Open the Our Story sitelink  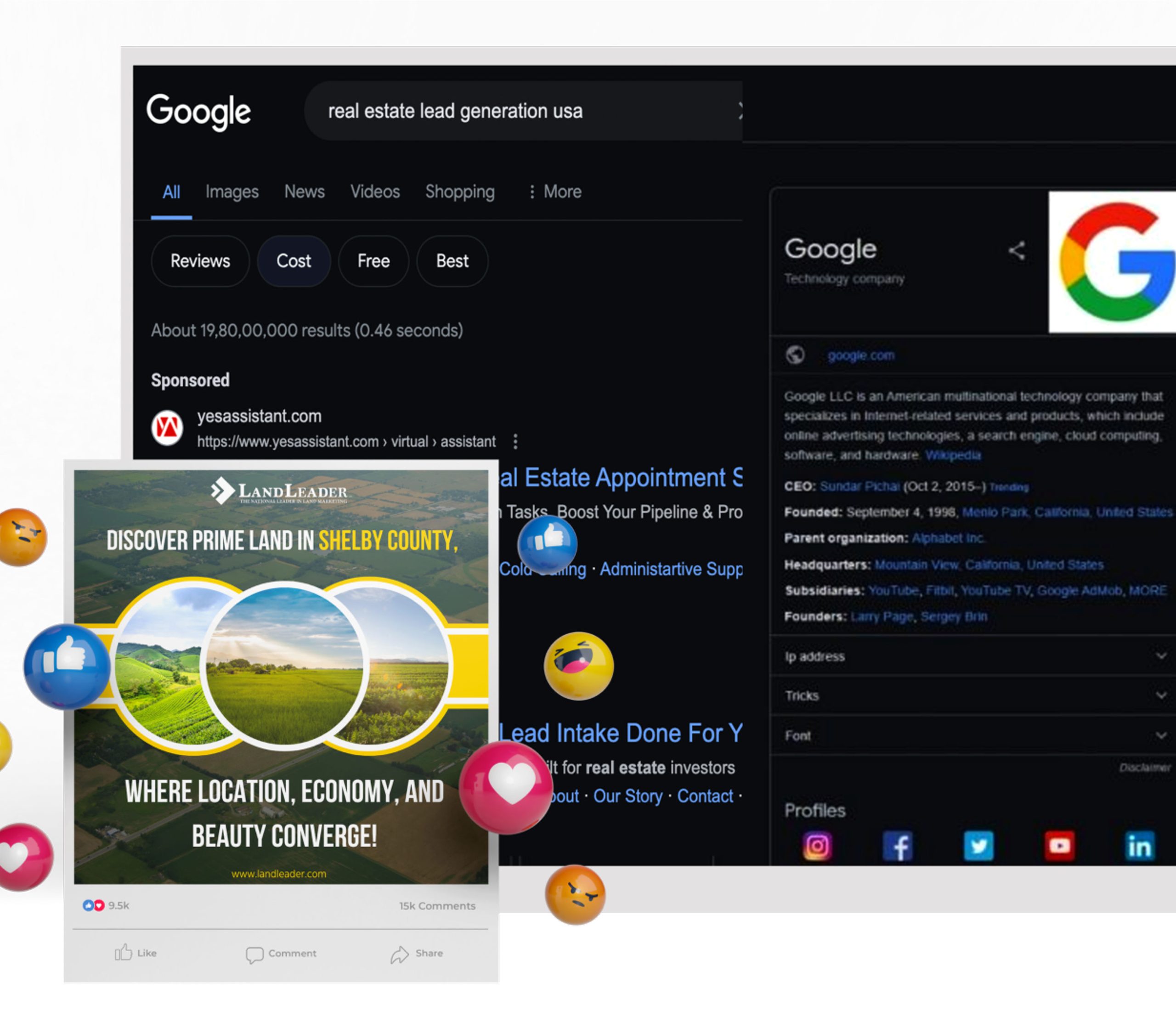[x=628, y=796]
